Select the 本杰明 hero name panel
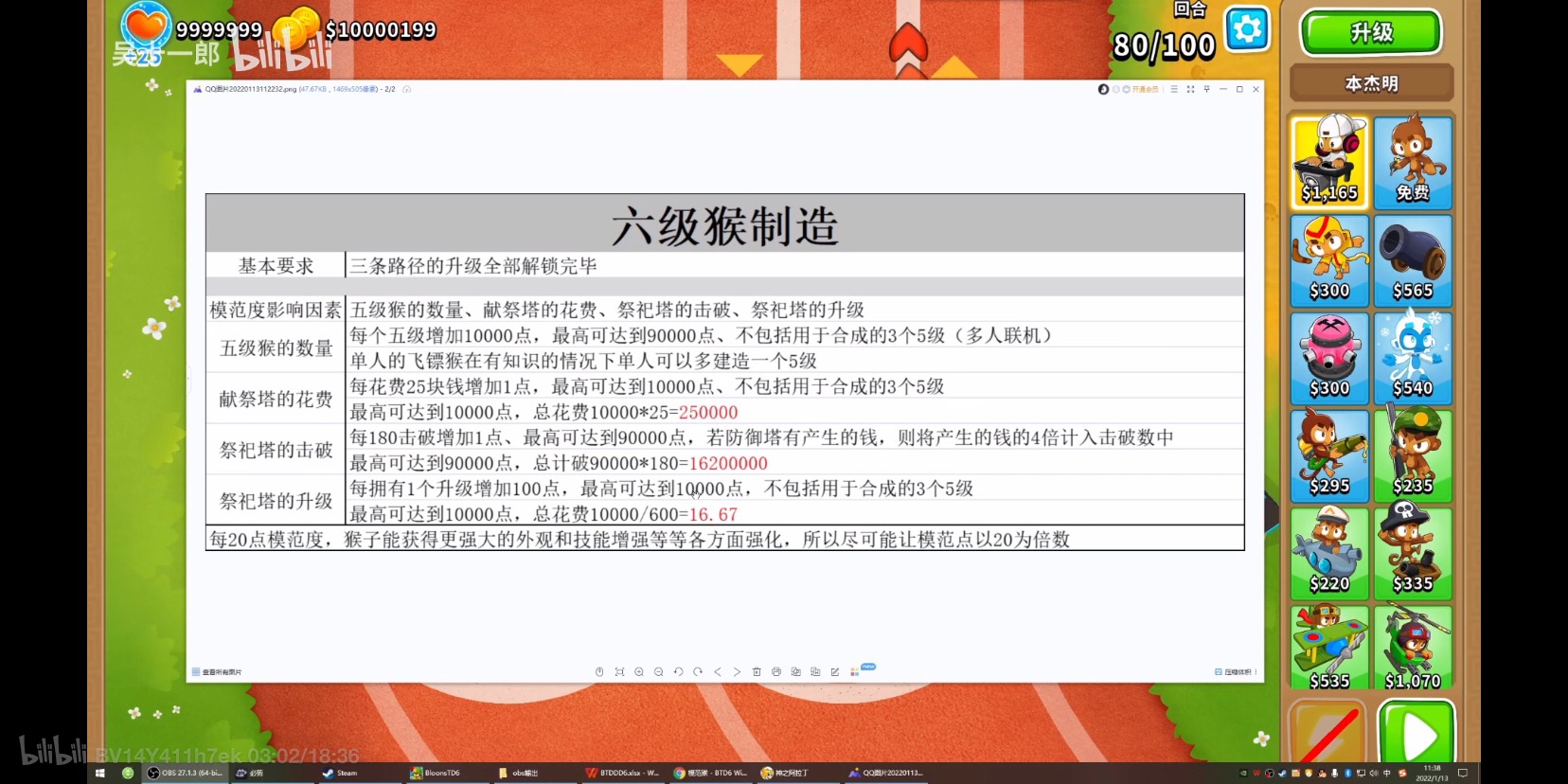The width and height of the screenshot is (1568, 784). (1371, 83)
